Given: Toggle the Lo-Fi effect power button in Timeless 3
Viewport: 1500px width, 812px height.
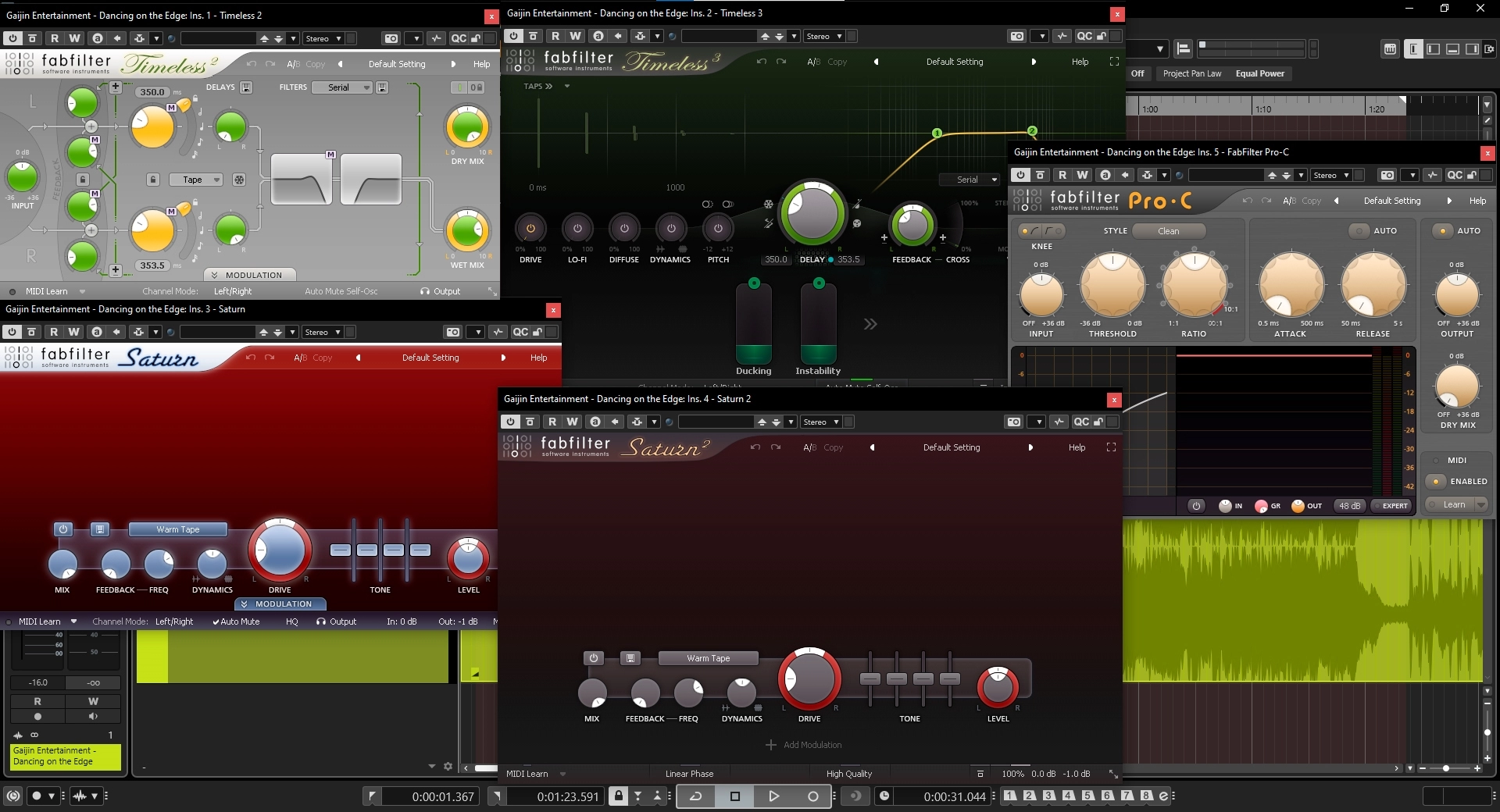Looking at the screenshot, I should click(x=577, y=228).
